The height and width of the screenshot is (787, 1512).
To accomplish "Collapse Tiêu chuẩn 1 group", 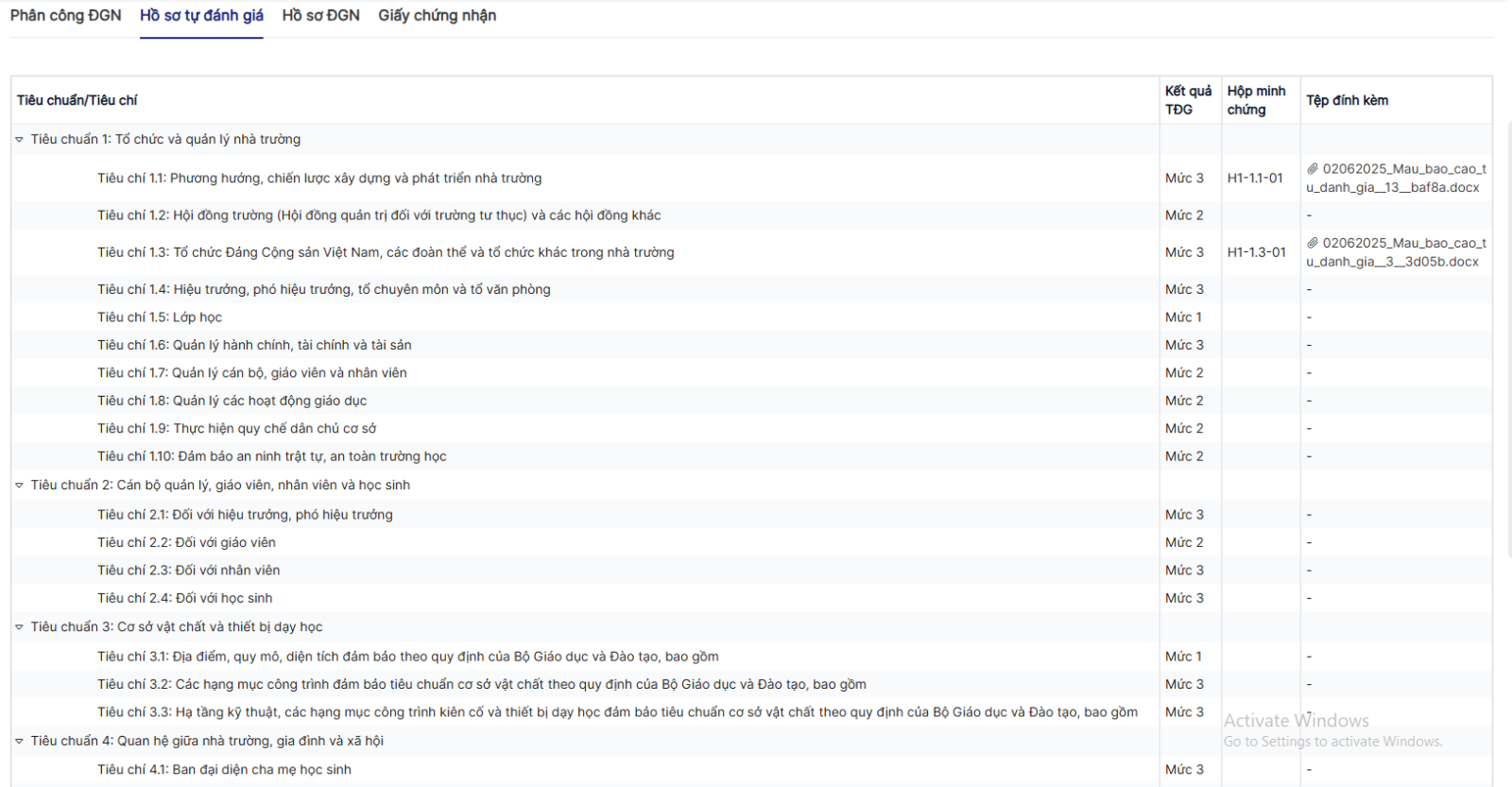I will point(19,140).
